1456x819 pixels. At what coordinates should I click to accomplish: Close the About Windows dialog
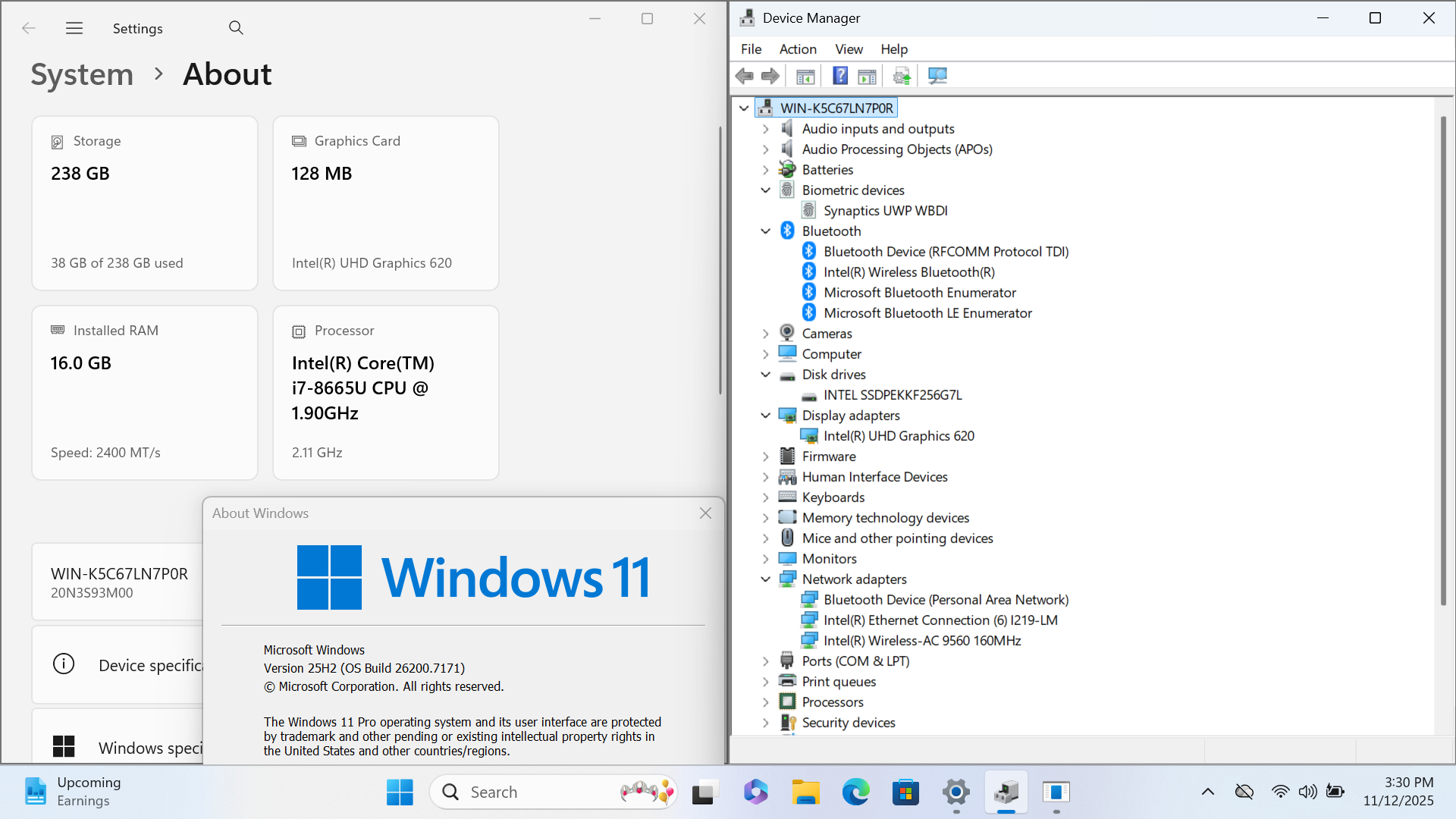pyautogui.click(x=705, y=513)
